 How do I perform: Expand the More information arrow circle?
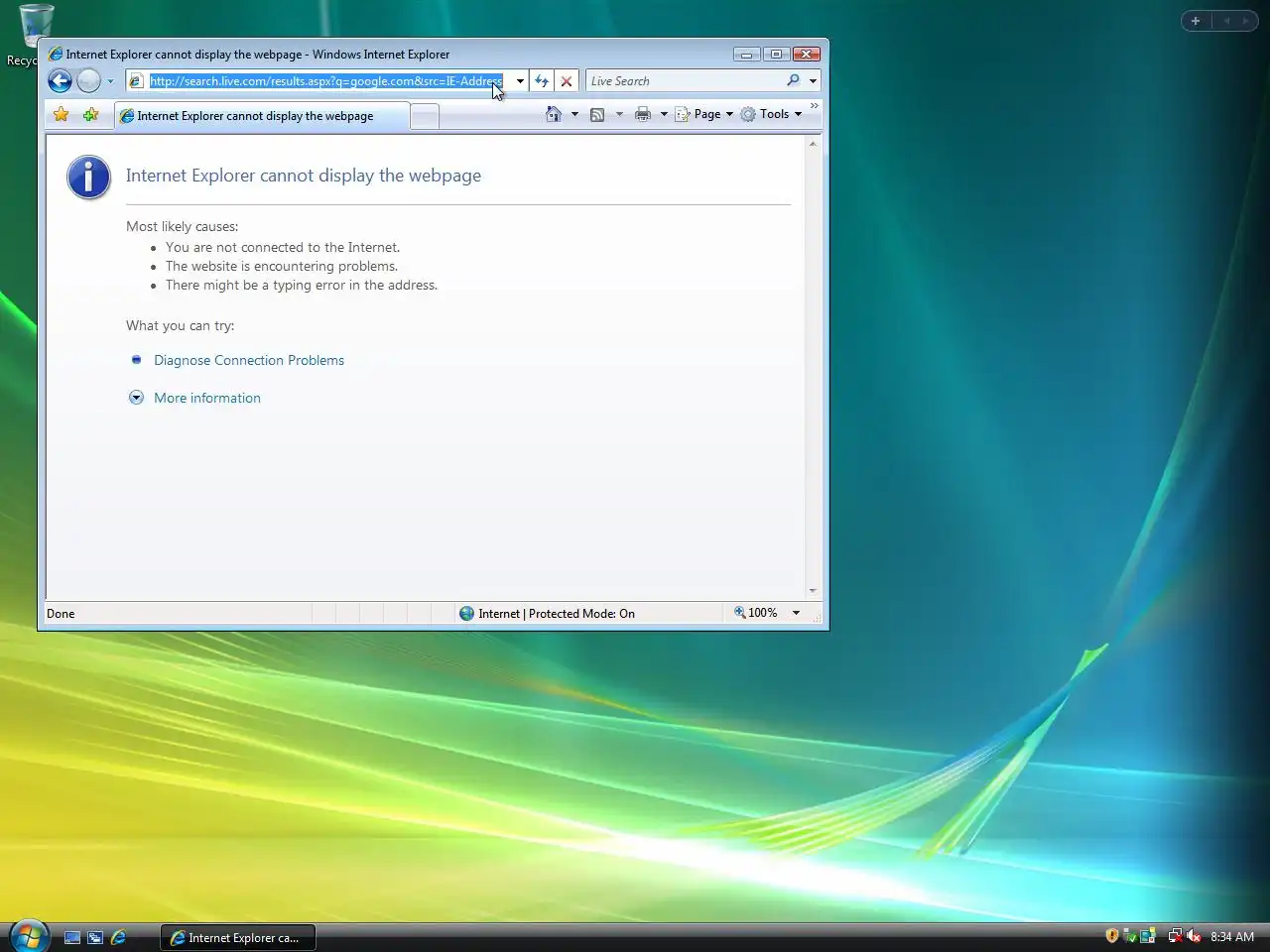click(x=137, y=398)
